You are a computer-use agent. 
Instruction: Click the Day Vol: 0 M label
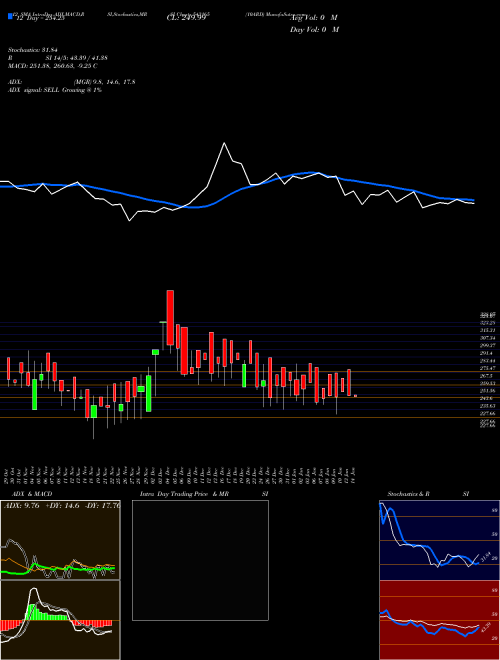314,30
